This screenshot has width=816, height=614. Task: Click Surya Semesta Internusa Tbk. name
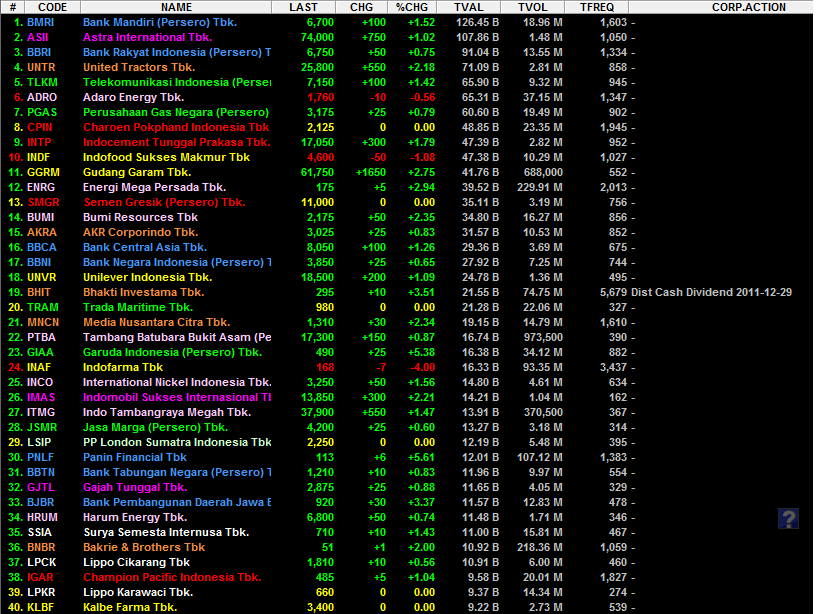click(166, 532)
